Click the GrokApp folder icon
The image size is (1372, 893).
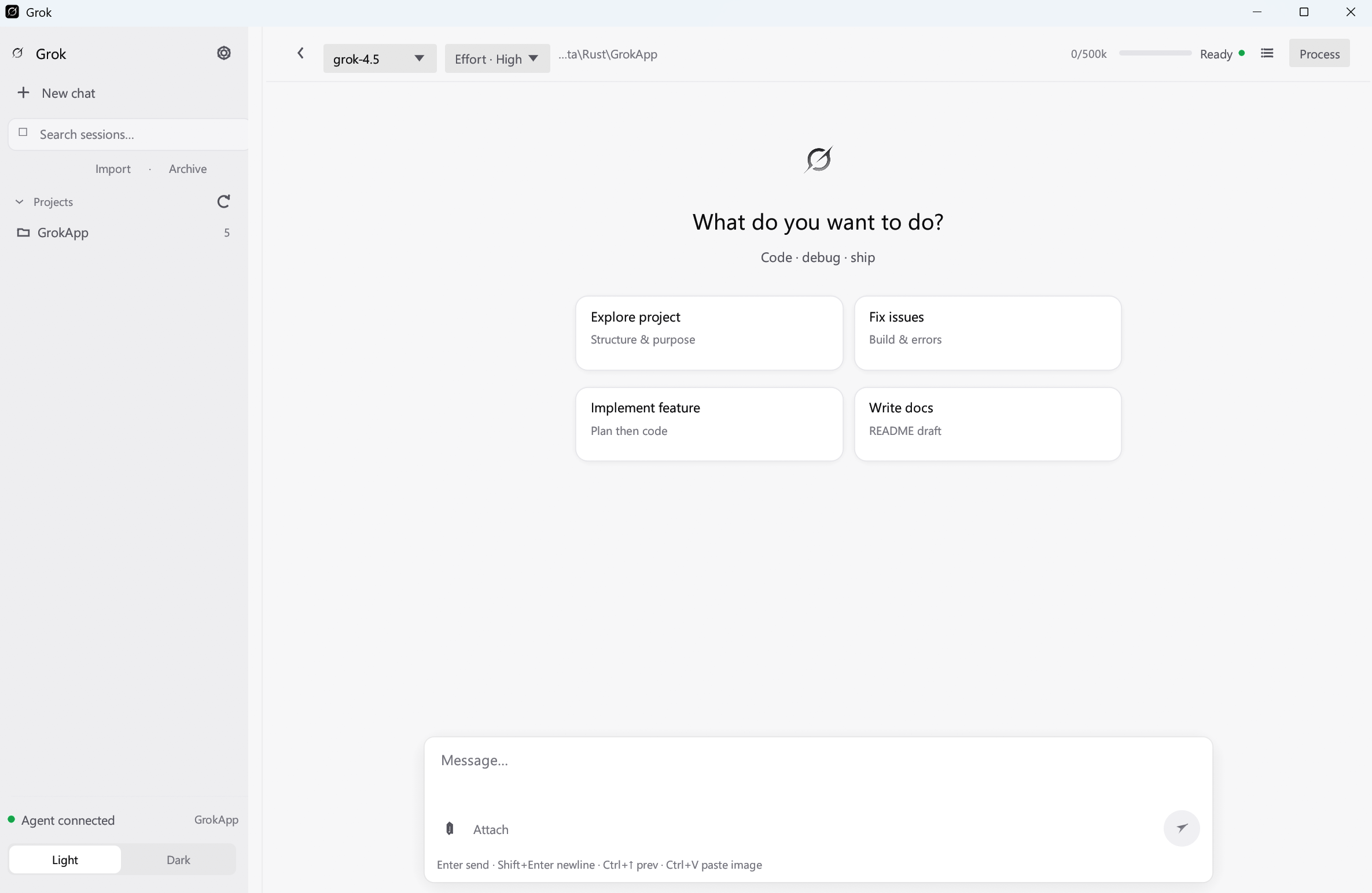23,233
